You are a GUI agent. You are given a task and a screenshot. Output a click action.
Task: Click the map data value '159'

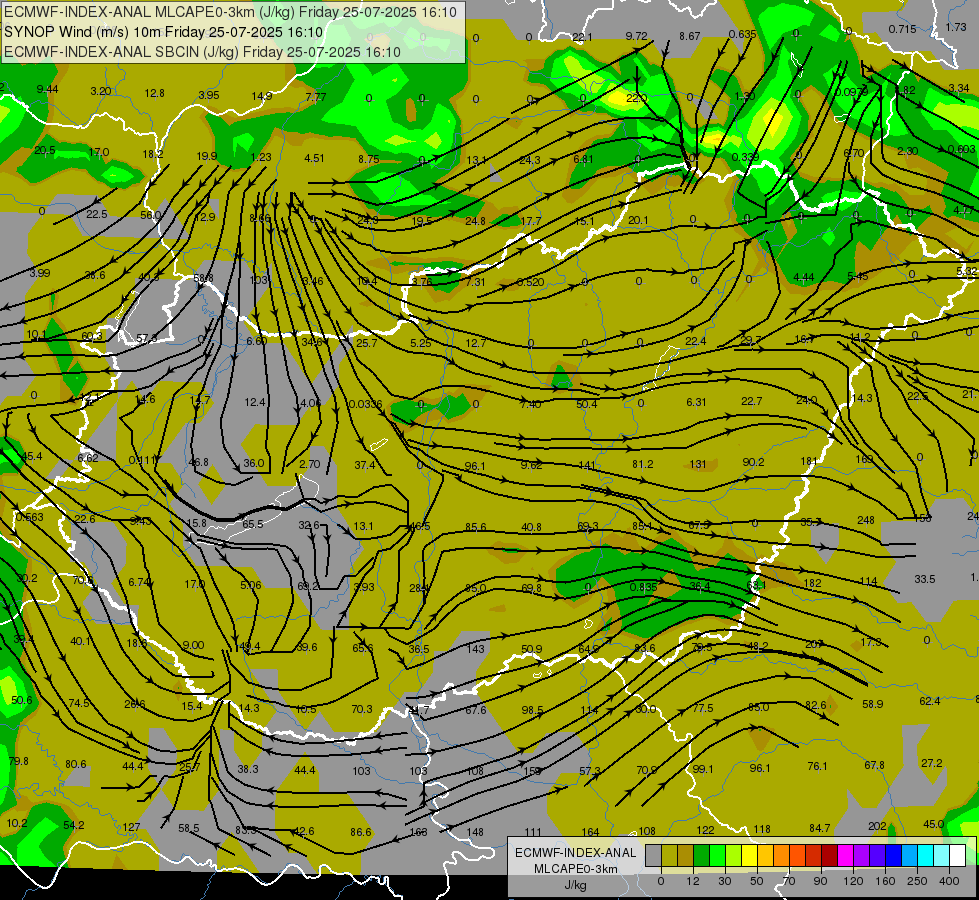click(x=532, y=771)
